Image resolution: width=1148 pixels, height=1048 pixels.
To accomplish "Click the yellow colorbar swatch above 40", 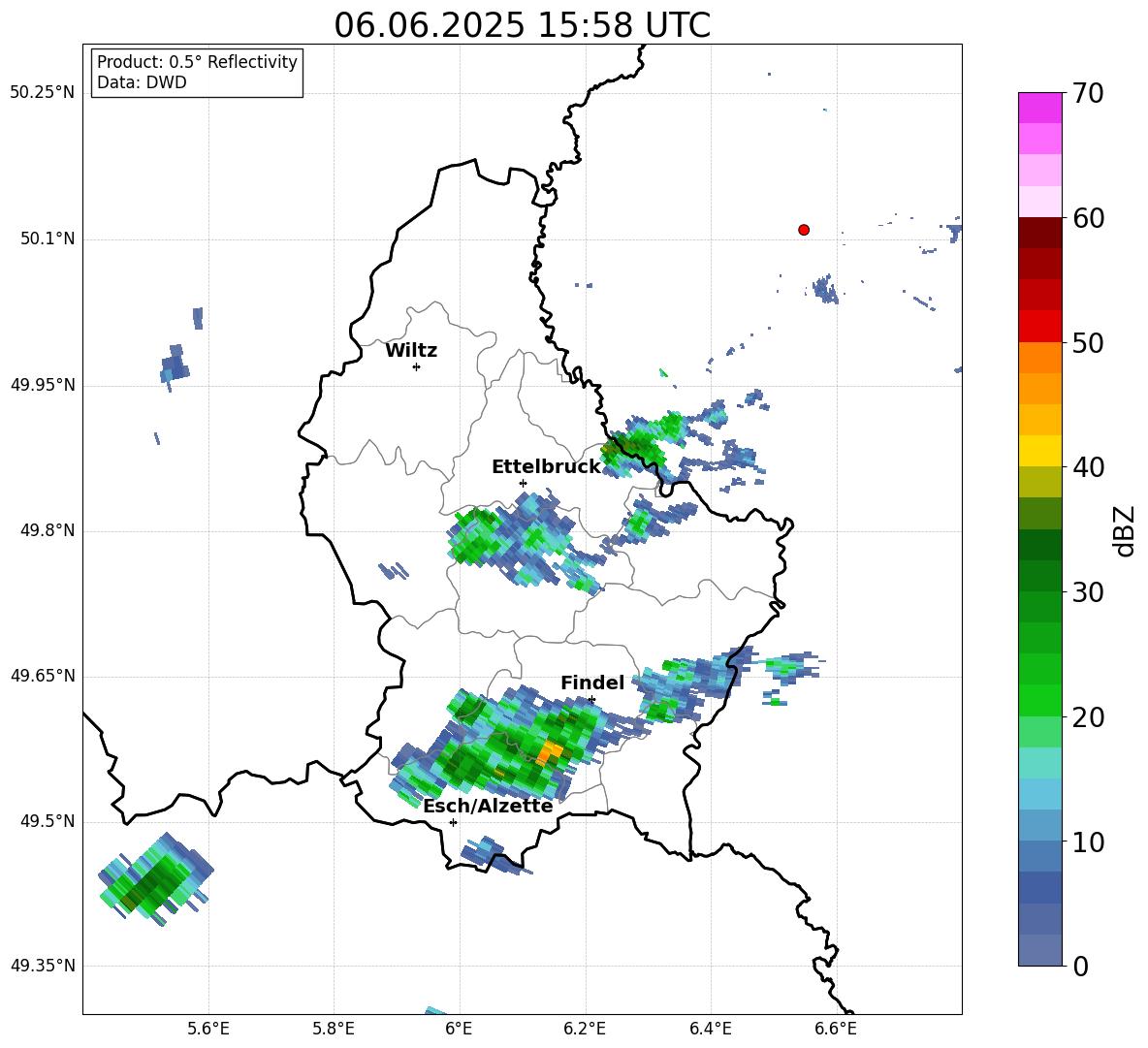I will click(1039, 451).
